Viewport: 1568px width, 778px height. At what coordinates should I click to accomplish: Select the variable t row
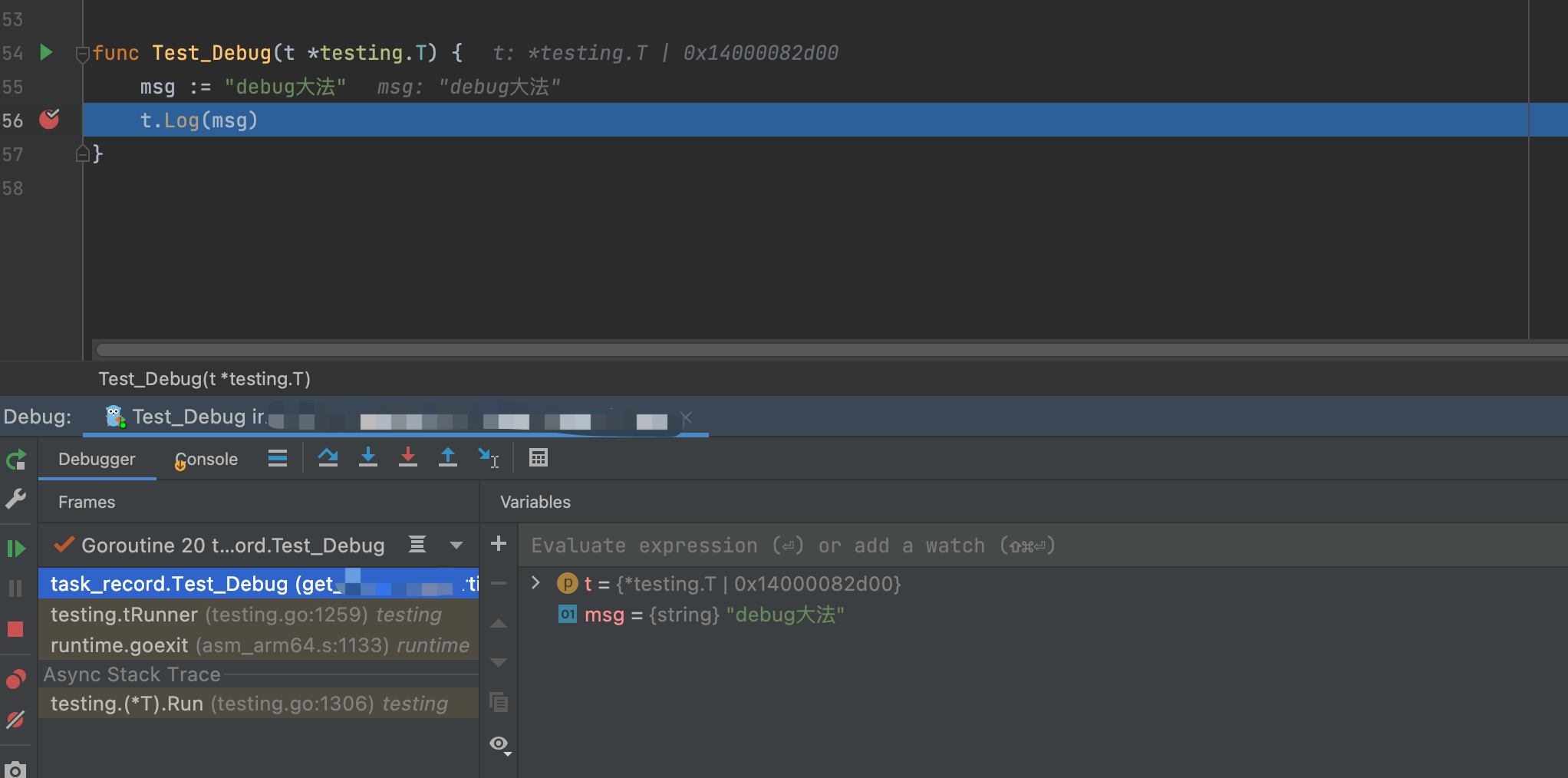[x=1043, y=584]
